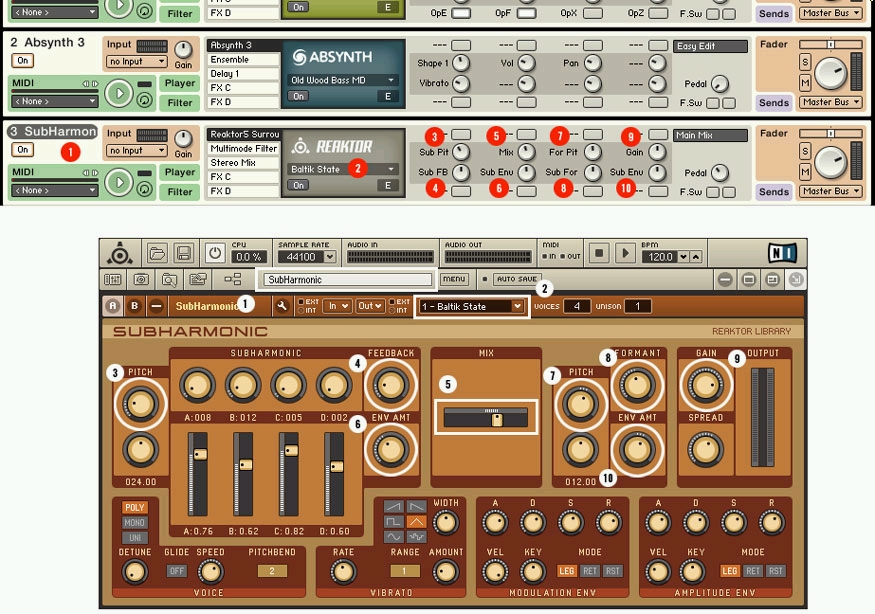Click the wrench icon in SubHarmonic header
Screen dimensions: 875x614
coord(282,306)
